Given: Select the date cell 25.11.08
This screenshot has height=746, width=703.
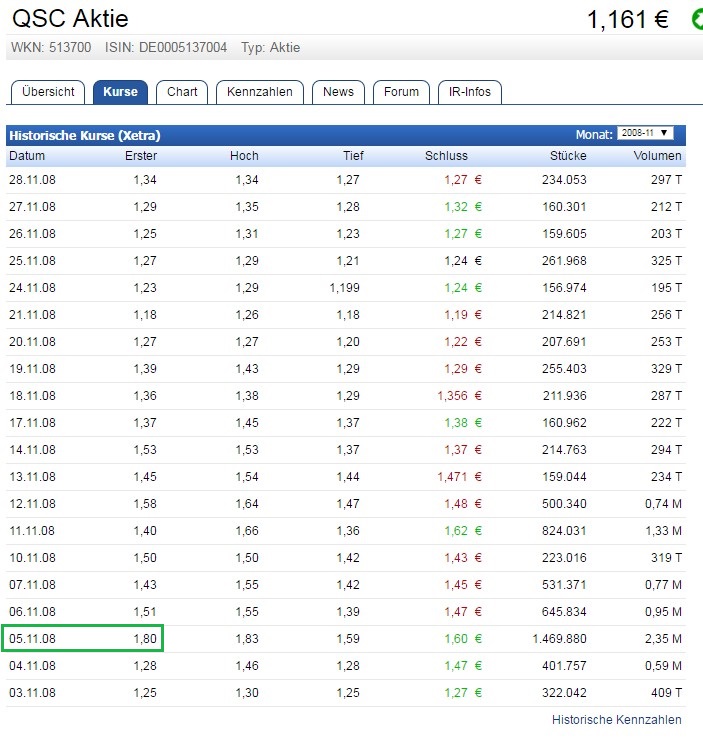Looking at the screenshot, I should (x=32, y=261).
